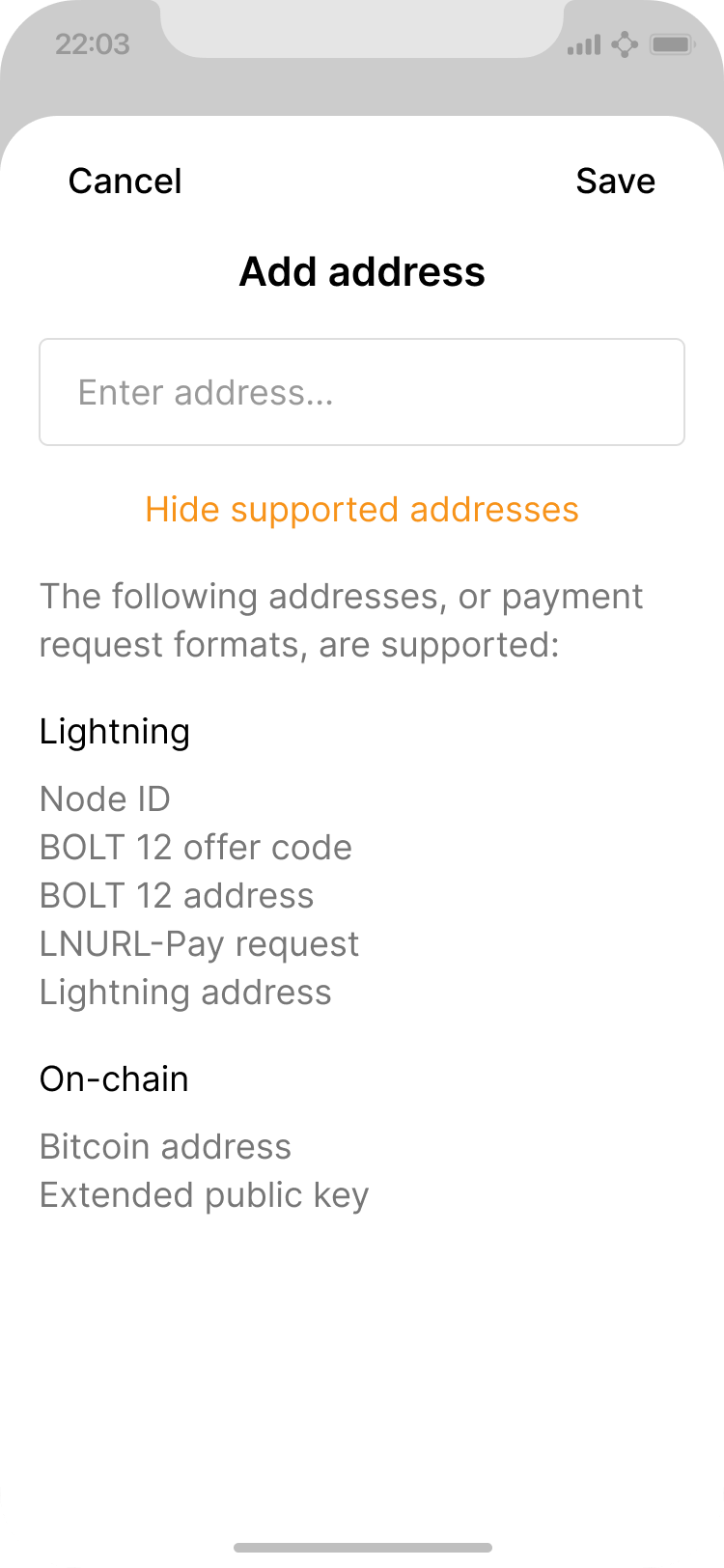Screen dimensions: 724x1568
Task: Tap the battery indicator icon
Action: [x=672, y=44]
